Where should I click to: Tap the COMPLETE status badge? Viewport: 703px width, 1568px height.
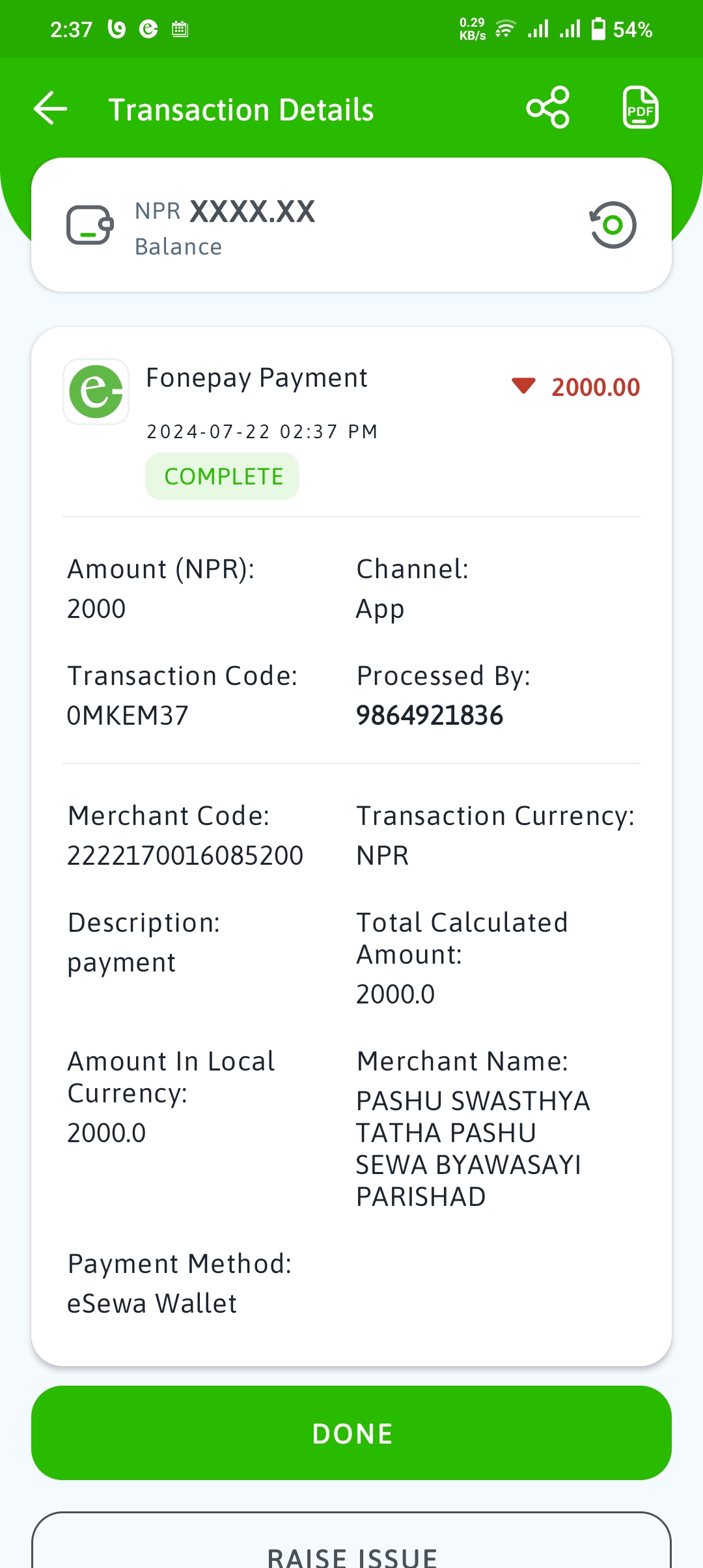coord(223,477)
